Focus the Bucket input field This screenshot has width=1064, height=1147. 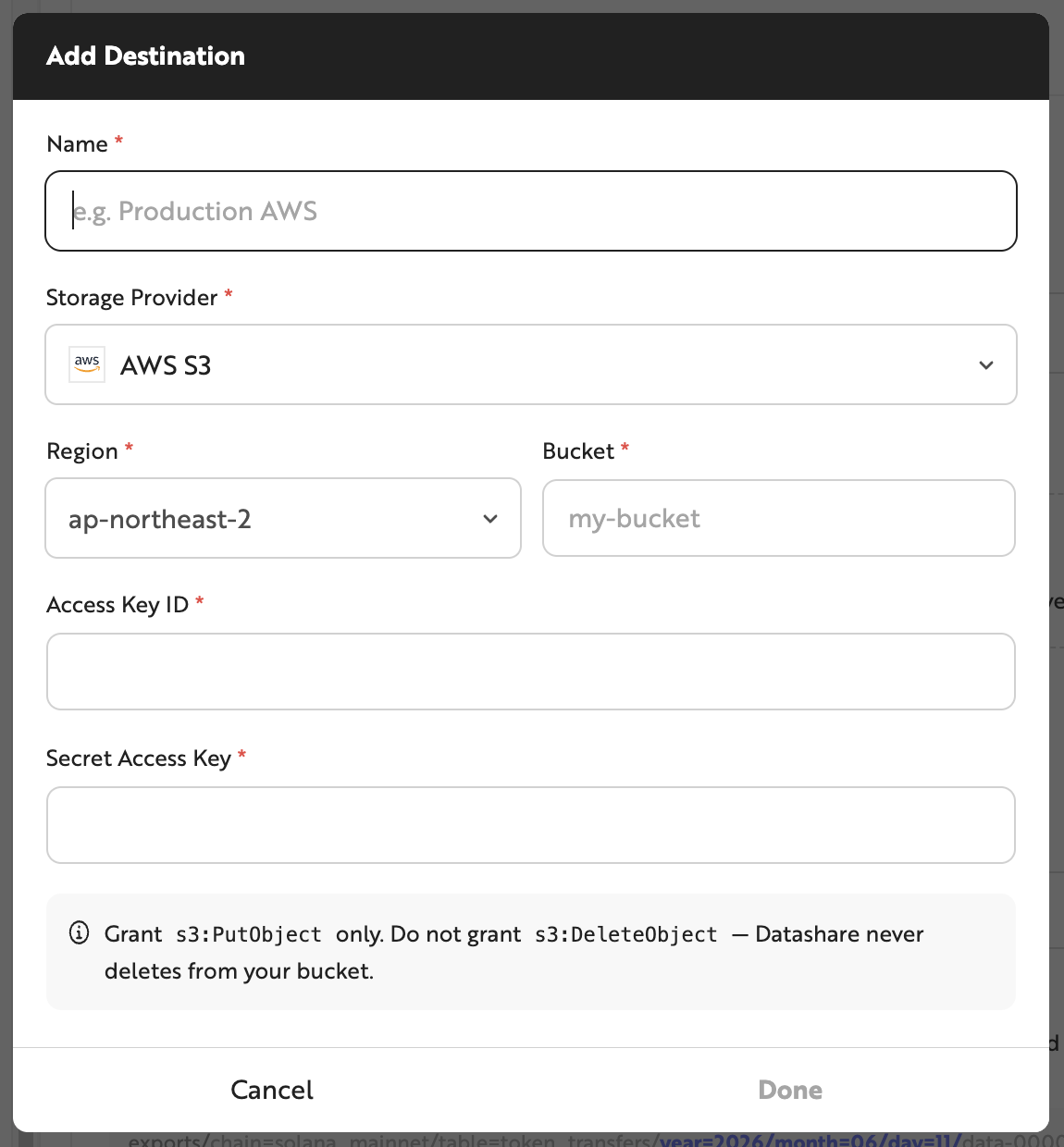click(x=779, y=518)
